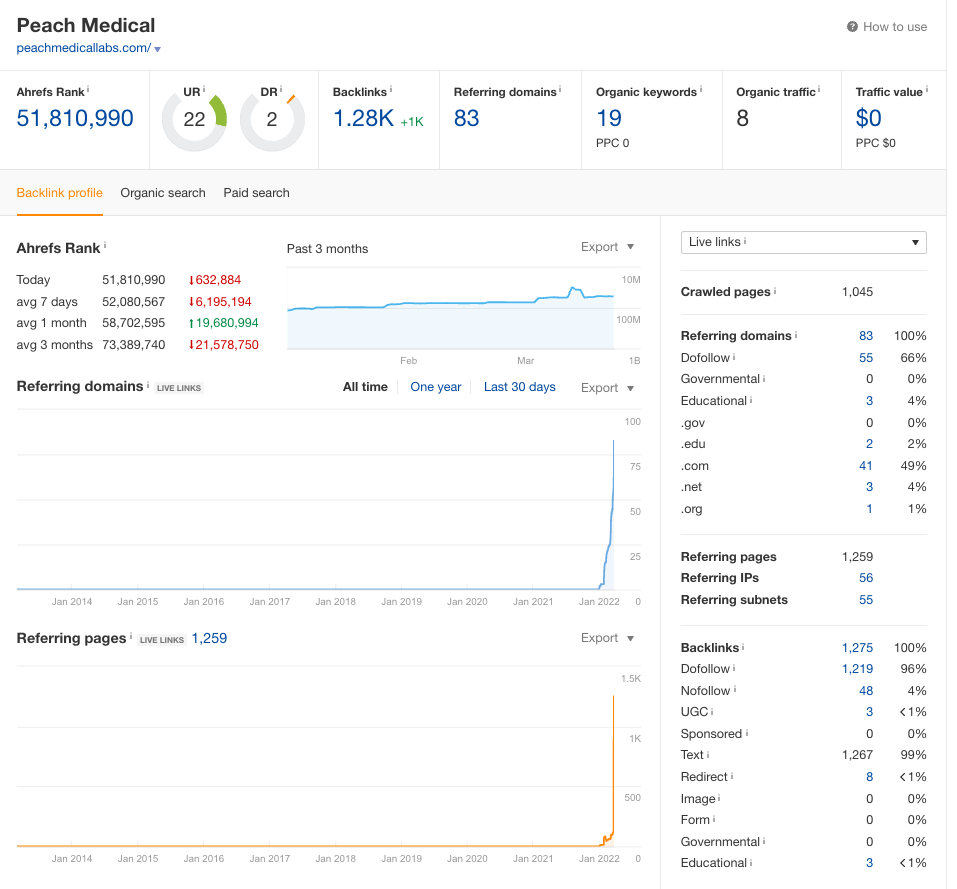Click Dofollow referring domains count 55
The height and width of the screenshot is (889, 957).
(865, 358)
